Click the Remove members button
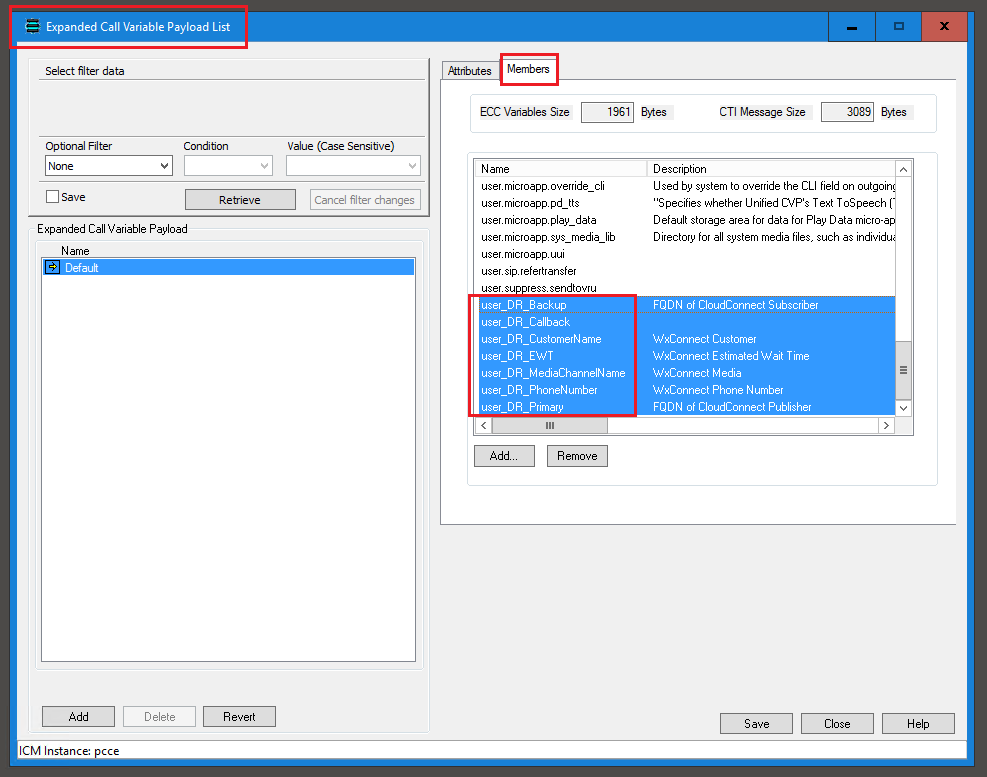The image size is (987, 777). click(577, 456)
